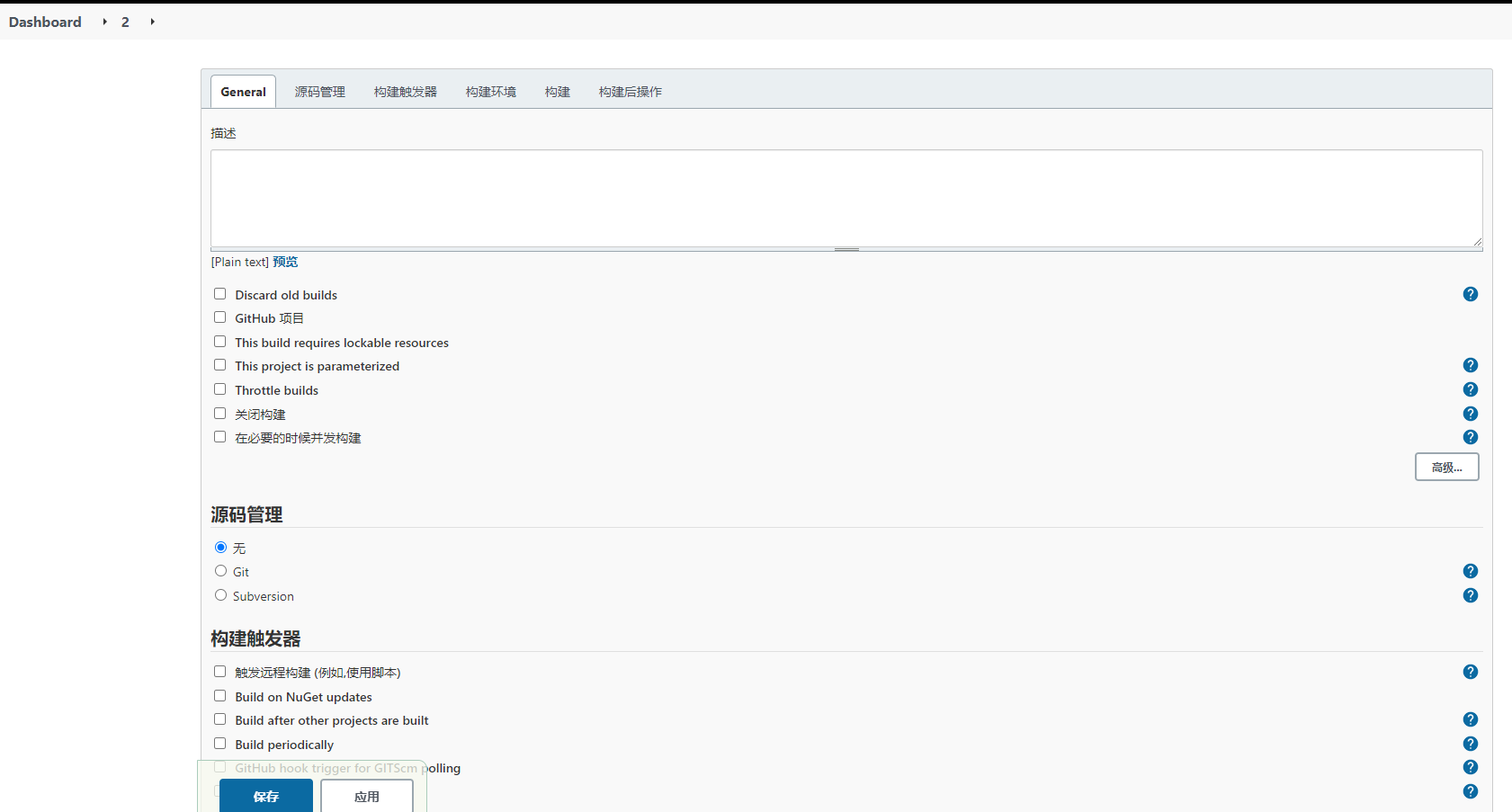
Task: Focus the 描述 text area
Action: point(846,199)
